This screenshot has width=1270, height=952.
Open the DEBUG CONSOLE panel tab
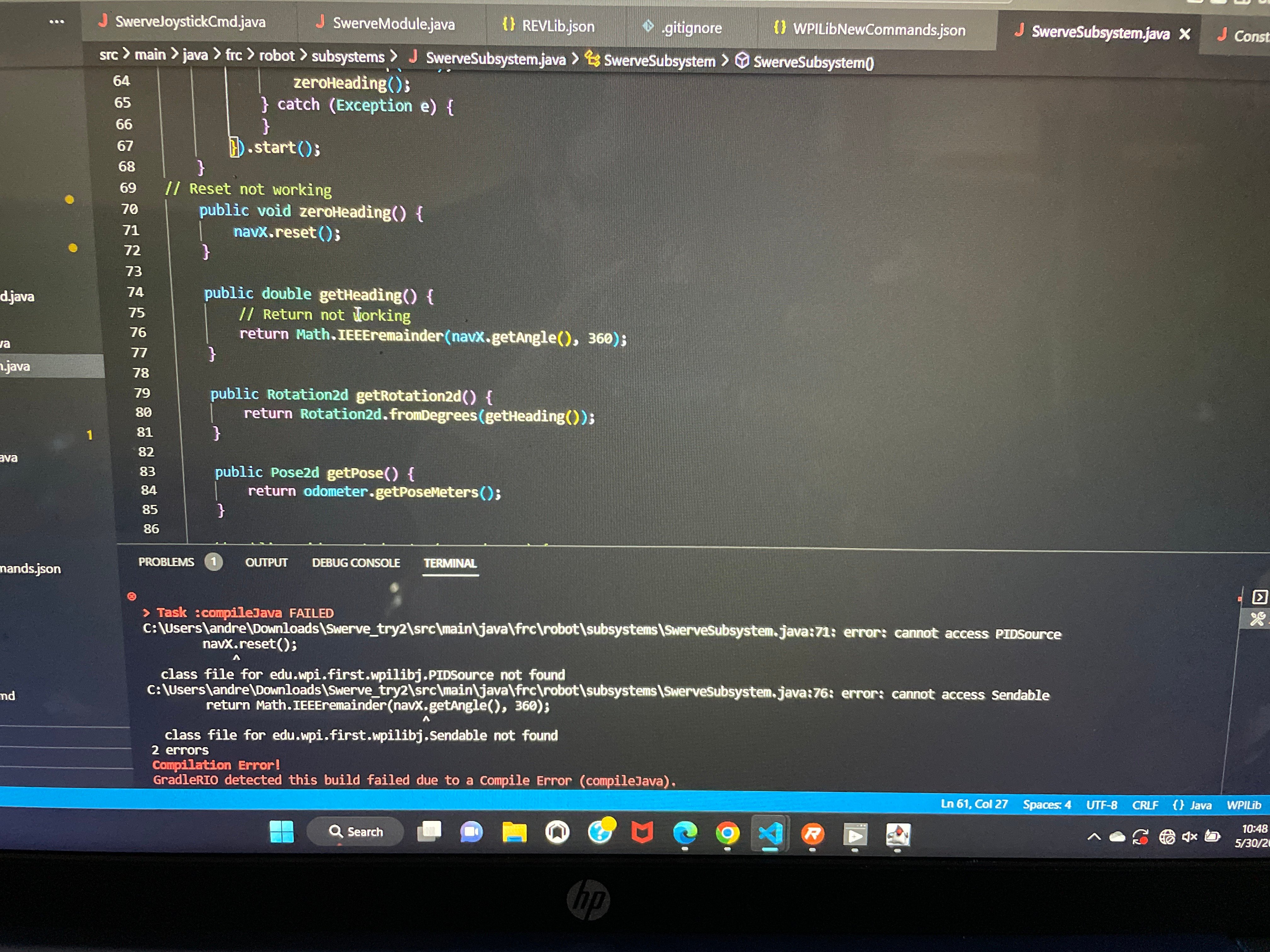click(x=356, y=563)
